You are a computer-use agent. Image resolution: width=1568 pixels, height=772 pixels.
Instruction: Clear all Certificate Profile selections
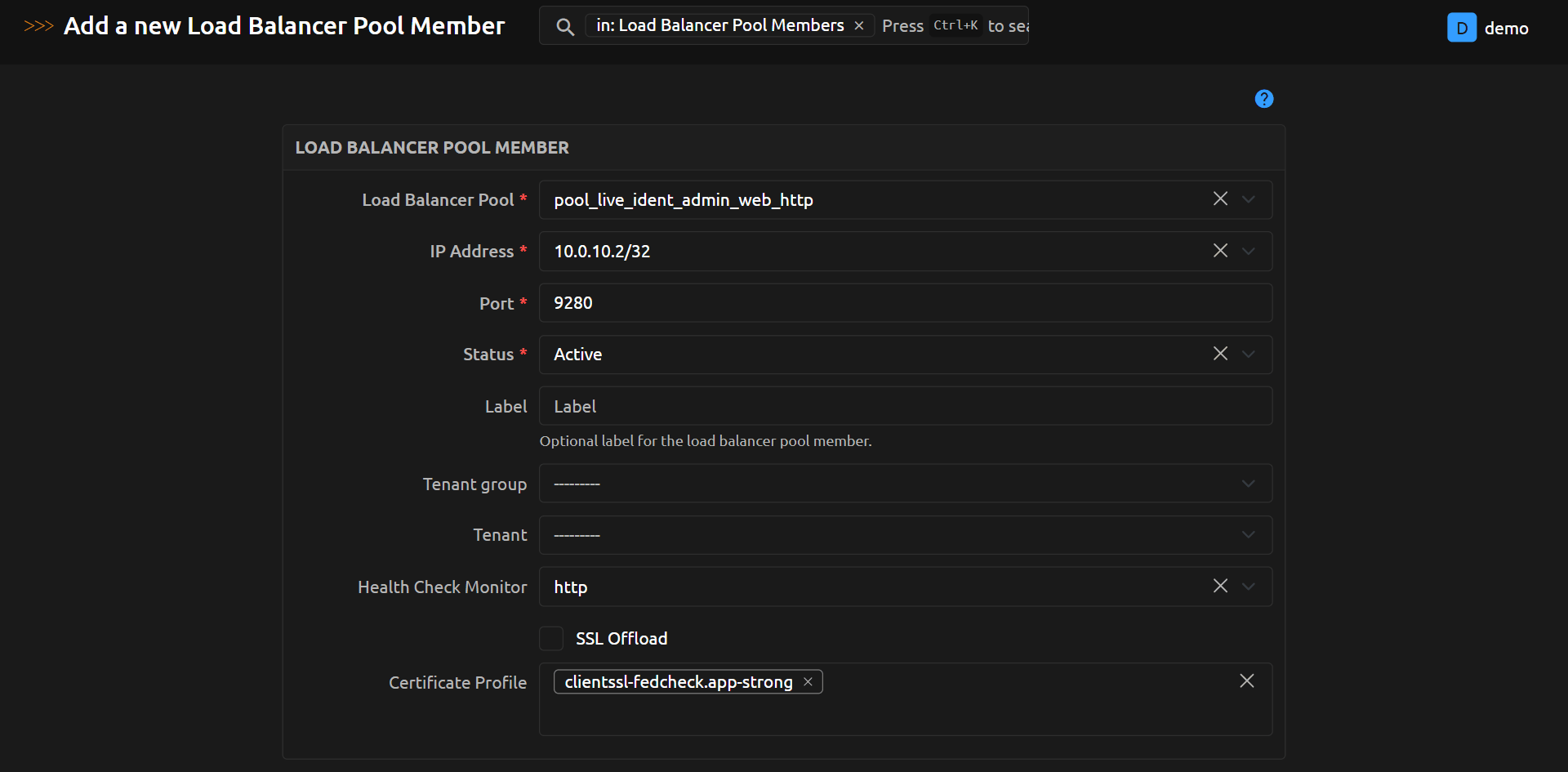pyautogui.click(x=1246, y=681)
